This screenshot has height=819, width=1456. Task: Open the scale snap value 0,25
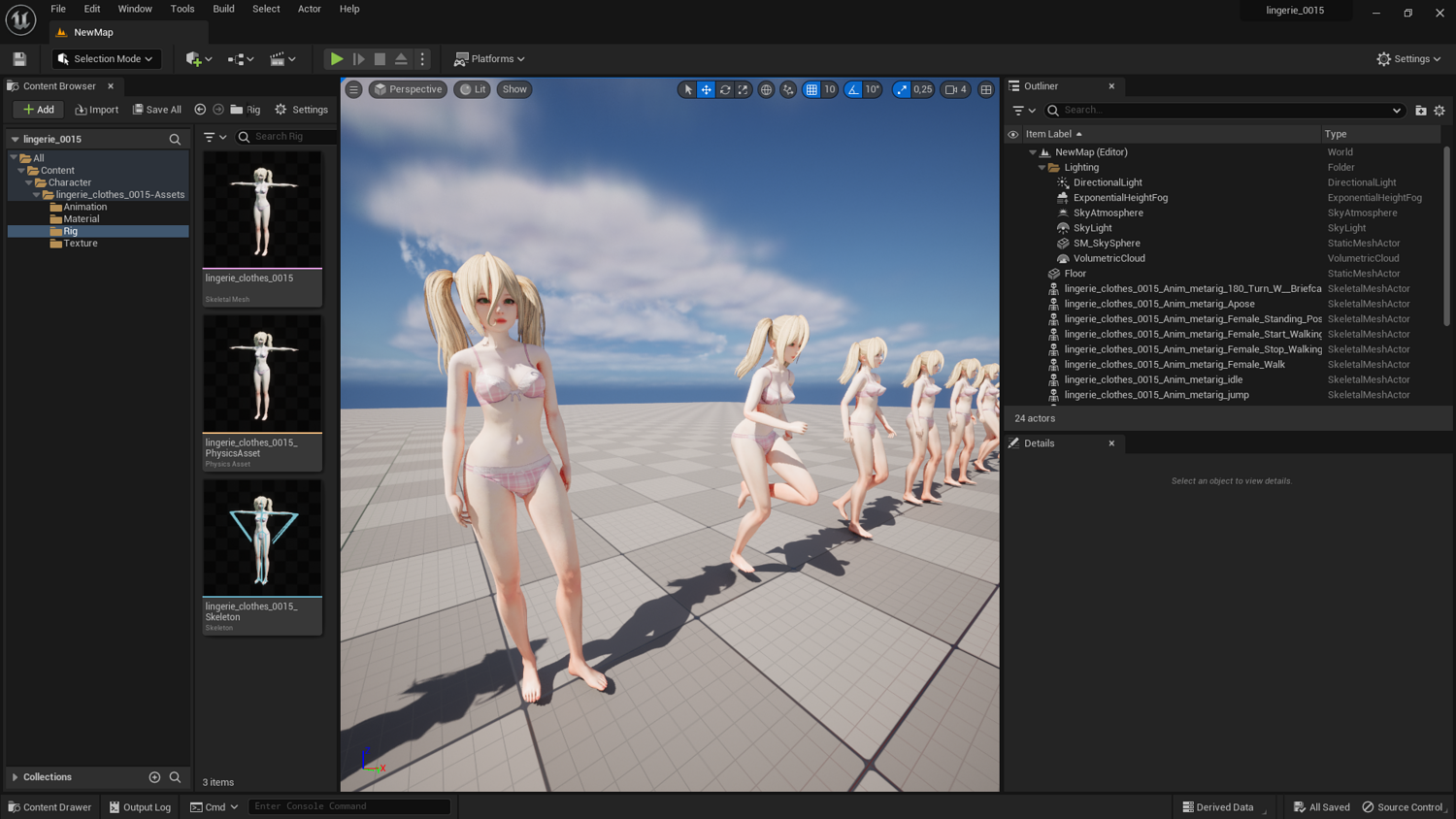[x=923, y=89]
